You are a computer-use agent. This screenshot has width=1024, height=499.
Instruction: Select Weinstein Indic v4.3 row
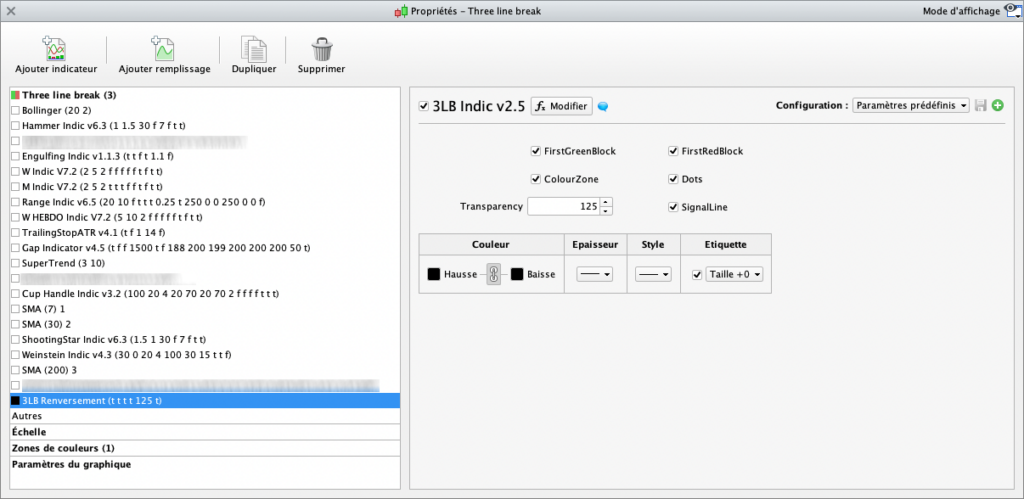tap(204, 355)
